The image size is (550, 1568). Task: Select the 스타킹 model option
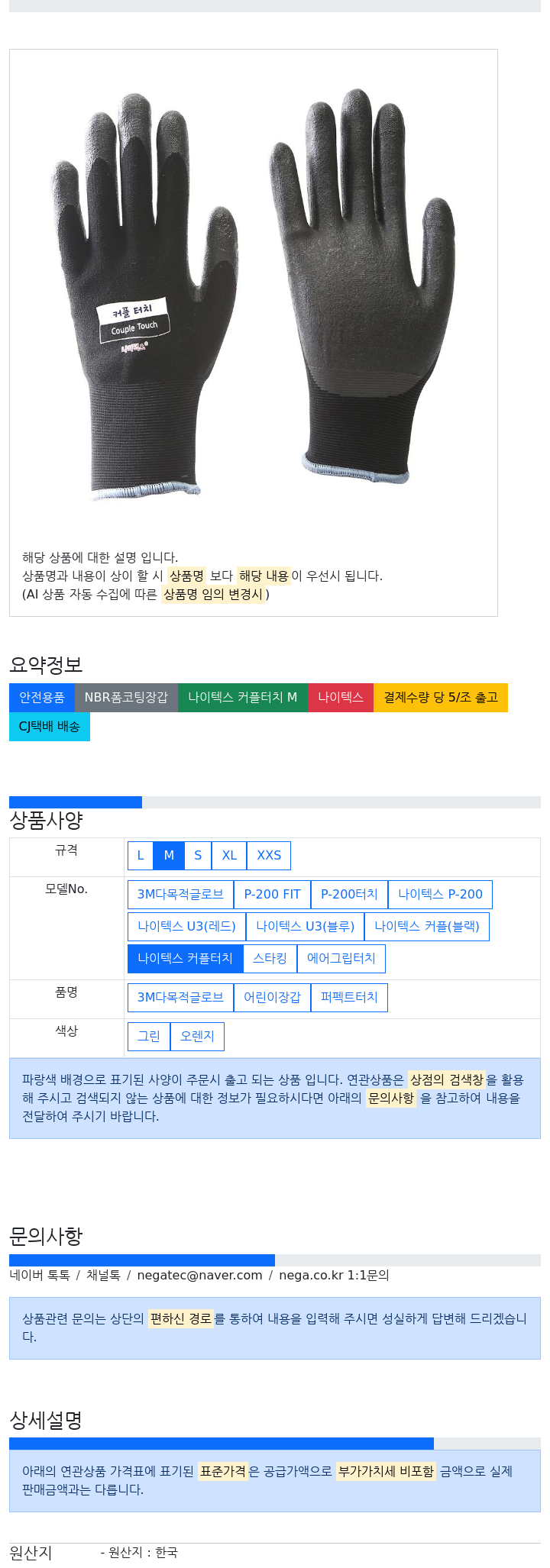270,959
